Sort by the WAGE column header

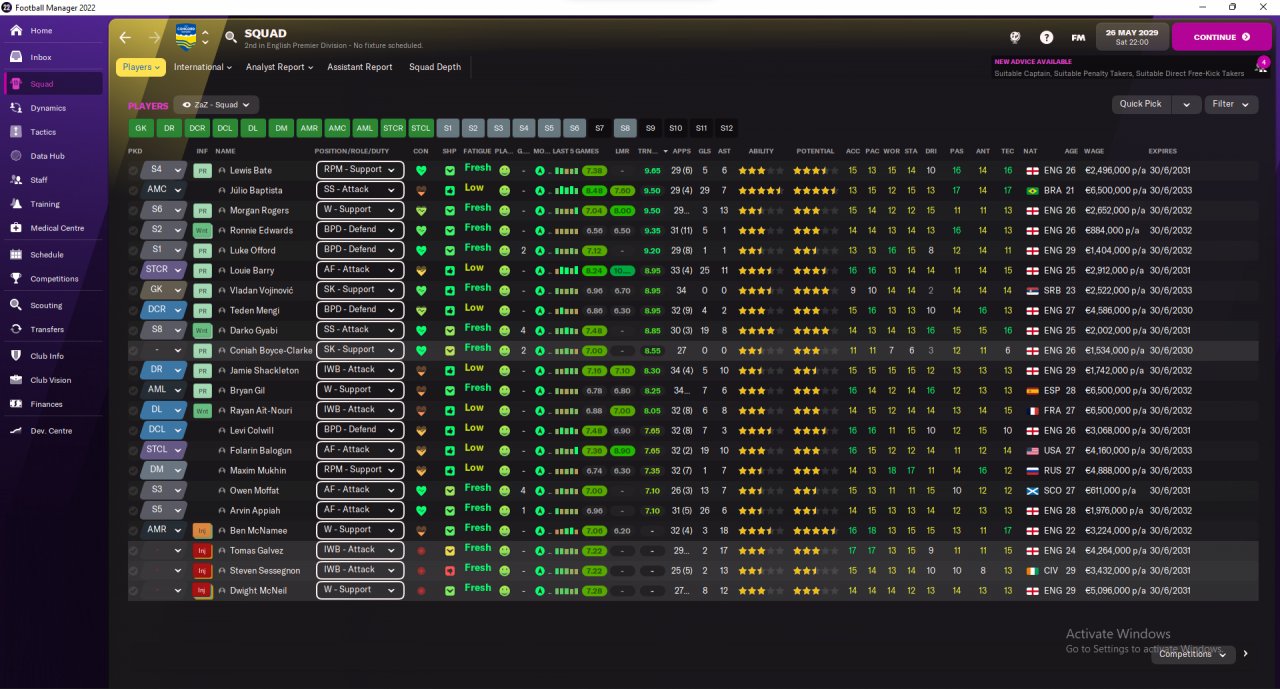click(1094, 151)
